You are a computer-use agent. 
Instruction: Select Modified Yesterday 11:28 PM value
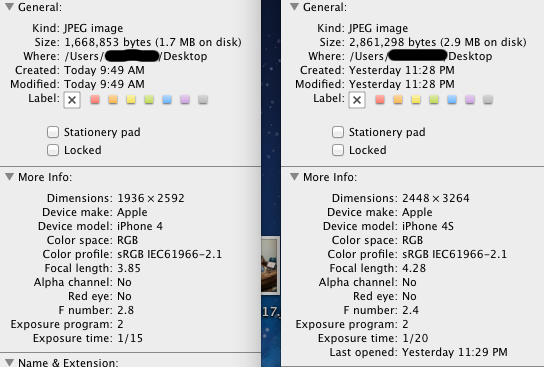(402, 84)
